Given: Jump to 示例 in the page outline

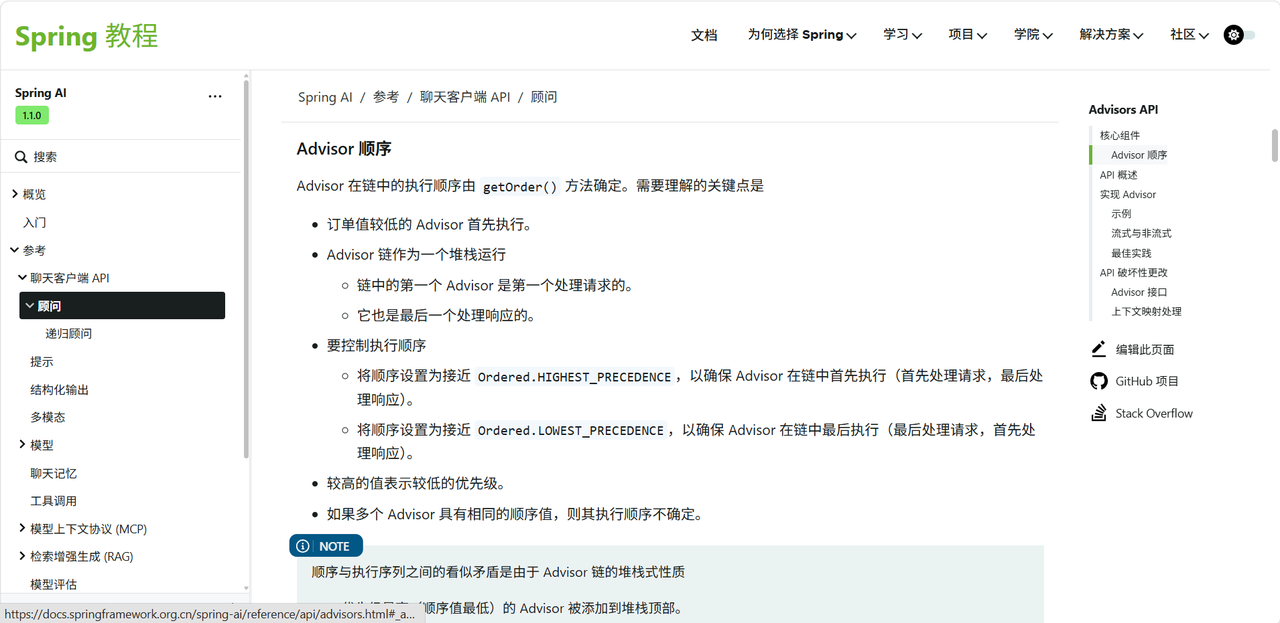Looking at the screenshot, I should click(x=1121, y=214).
